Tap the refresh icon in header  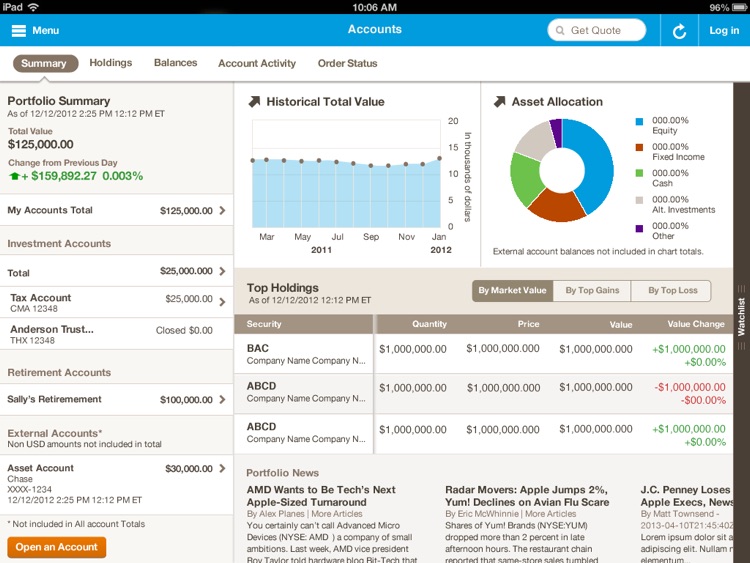tap(679, 31)
